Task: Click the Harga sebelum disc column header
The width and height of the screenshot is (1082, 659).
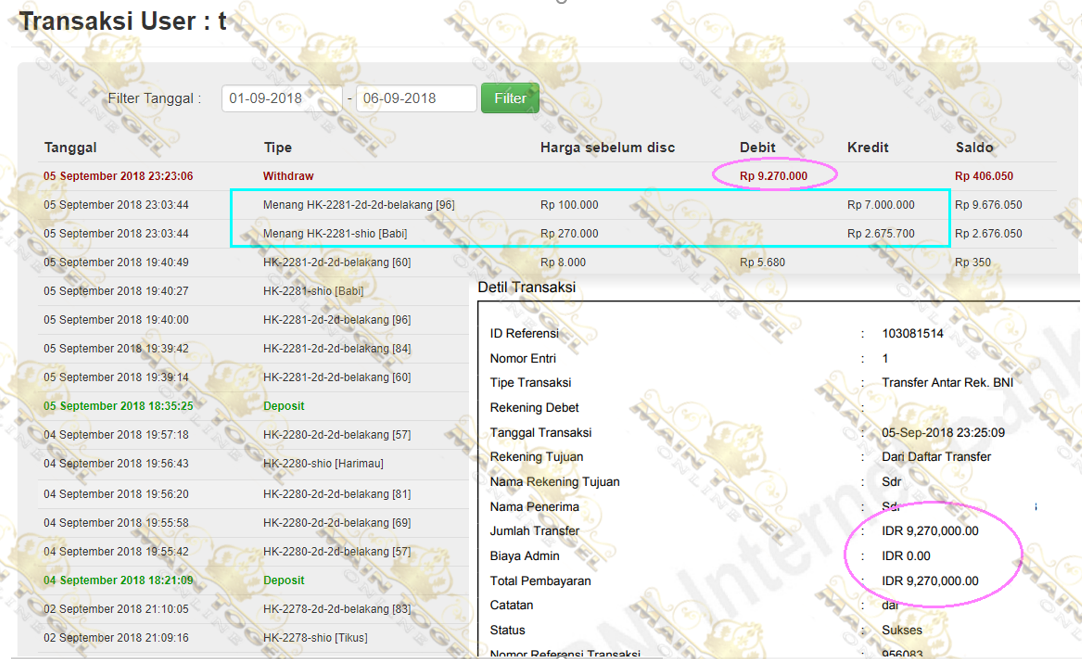Action: click(607, 147)
